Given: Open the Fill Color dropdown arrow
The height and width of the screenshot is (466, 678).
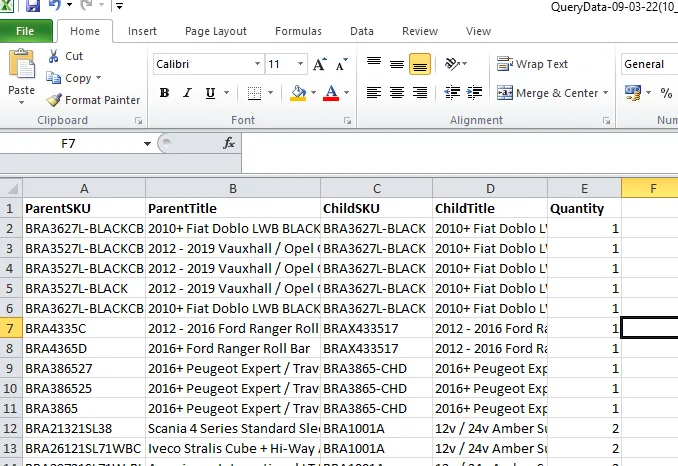Looking at the screenshot, I should point(313,93).
